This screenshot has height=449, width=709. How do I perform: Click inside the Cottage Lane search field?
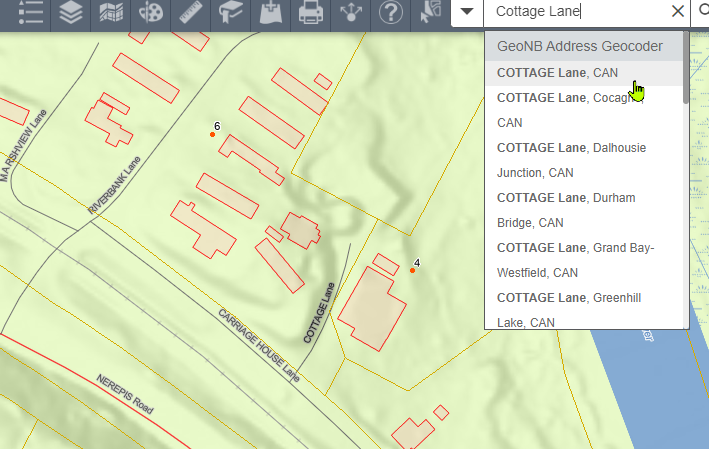[x=575, y=12]
